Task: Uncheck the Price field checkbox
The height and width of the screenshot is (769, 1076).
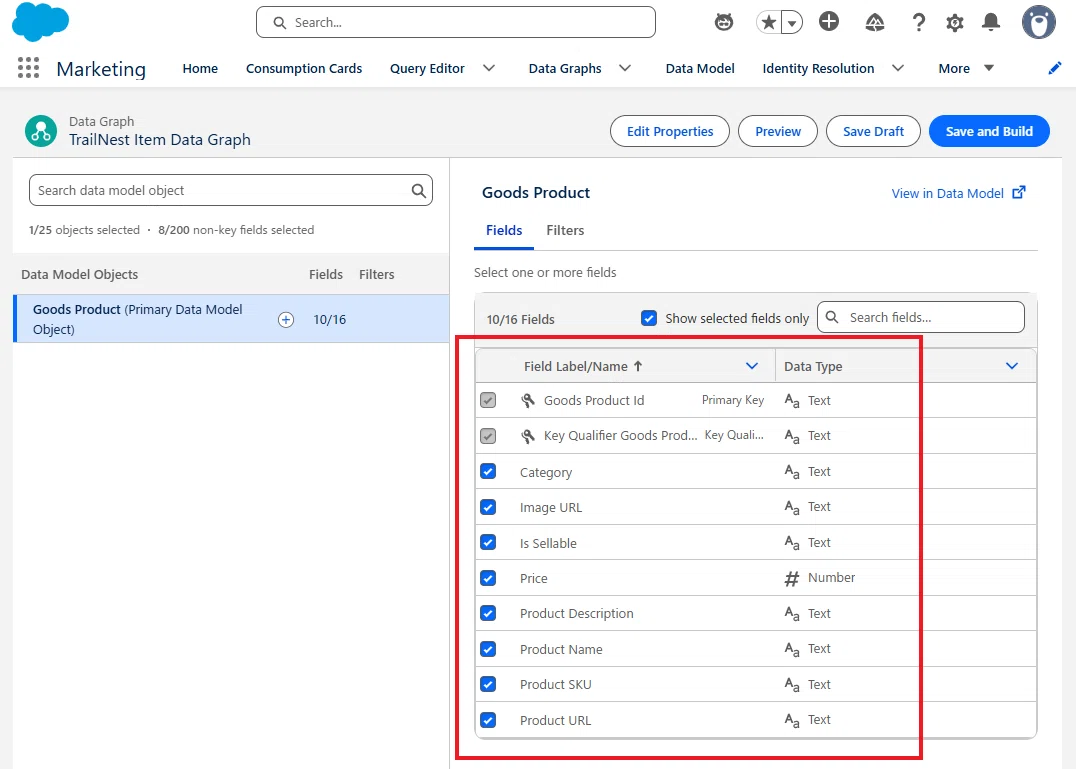Action: click(488, 578)
